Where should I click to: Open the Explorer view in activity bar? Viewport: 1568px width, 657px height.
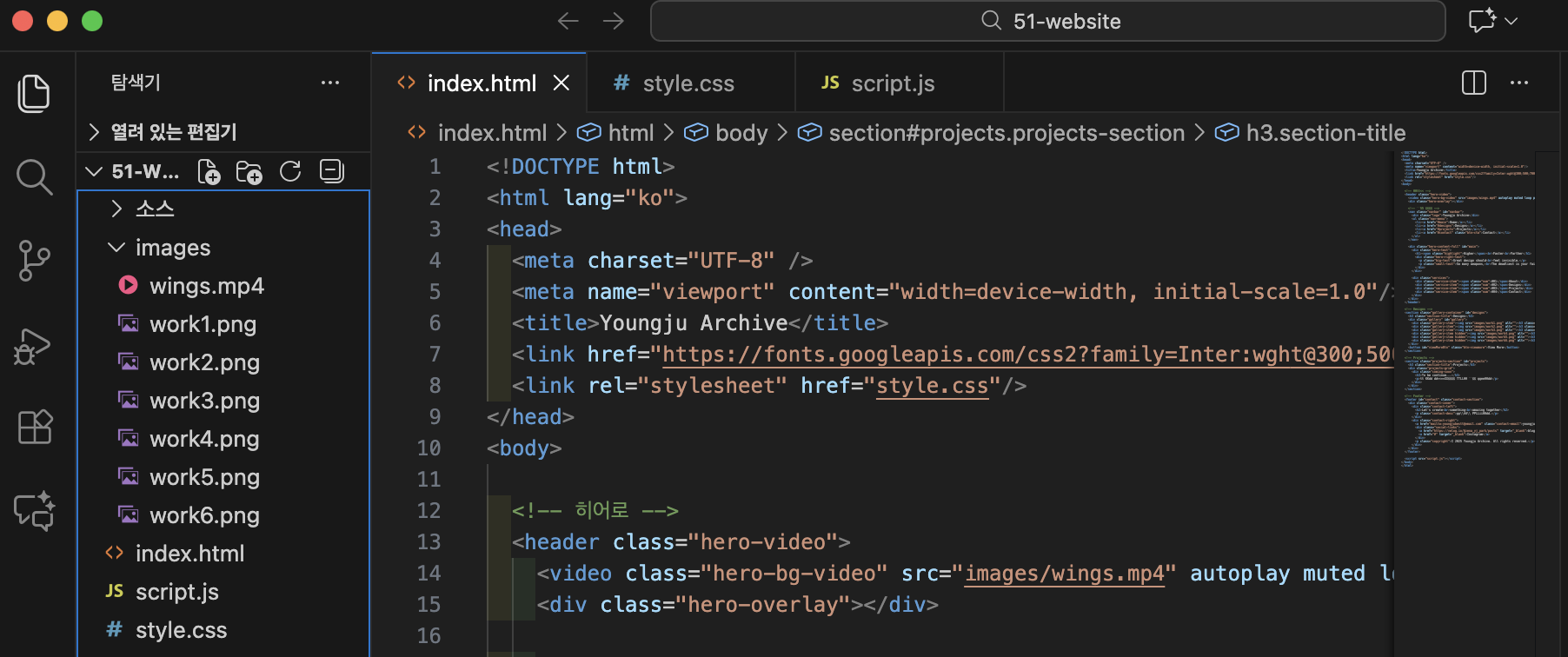pos(34,93)
